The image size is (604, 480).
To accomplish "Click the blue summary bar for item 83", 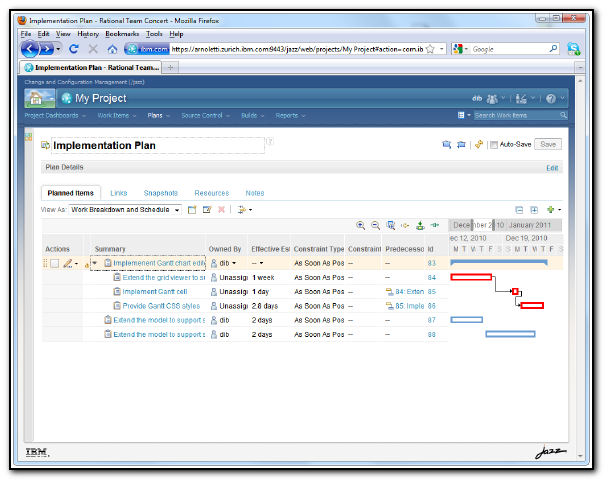I will click(498, 263).
